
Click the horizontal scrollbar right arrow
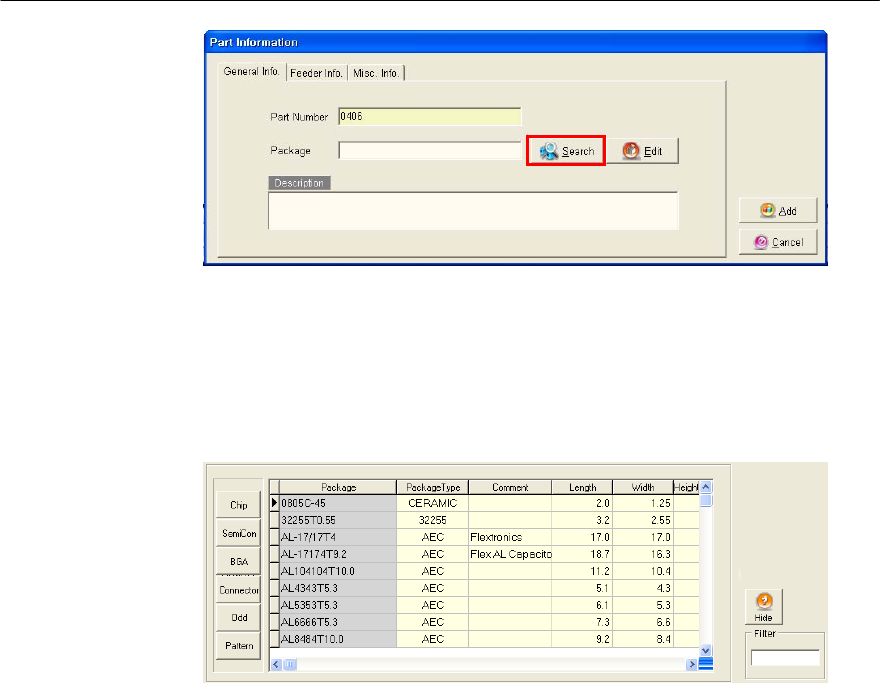691,664
